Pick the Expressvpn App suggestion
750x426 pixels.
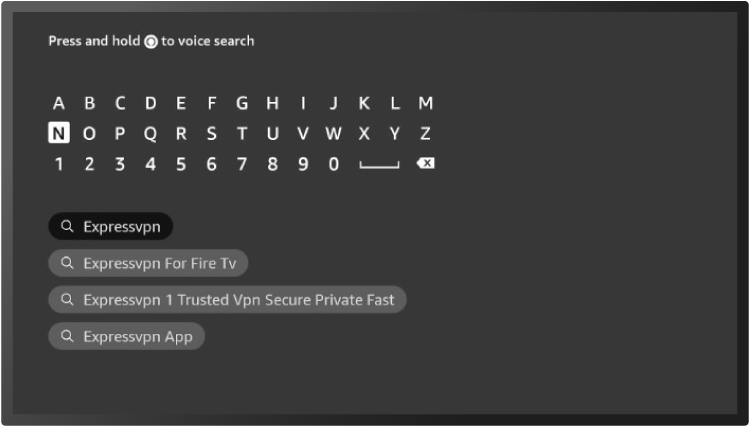tap(127, 336)
